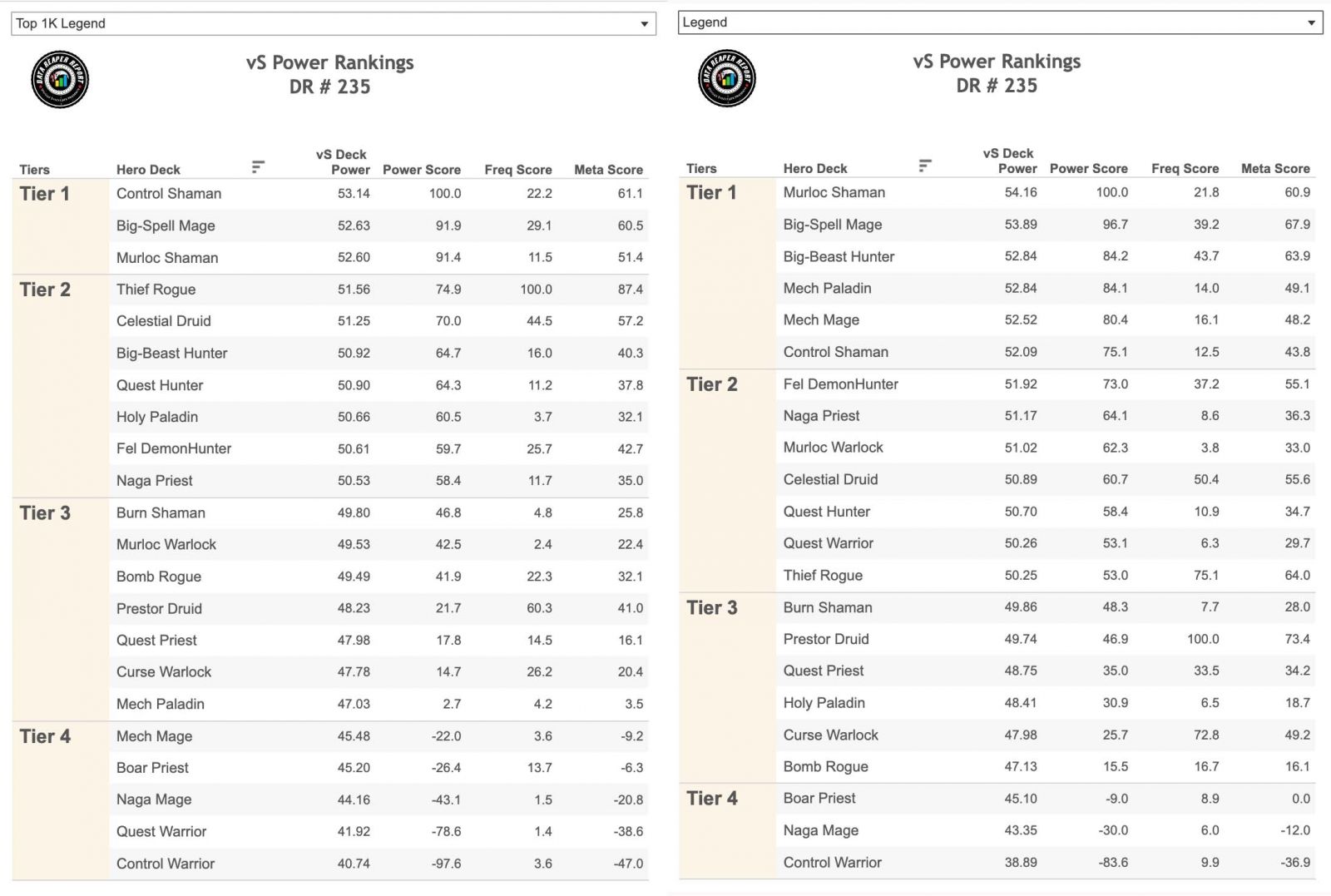The width and height of the screenshot is (1331, 896).
Task: Click the right table's Meta Score header
Action: click(x=1275, y=168)
